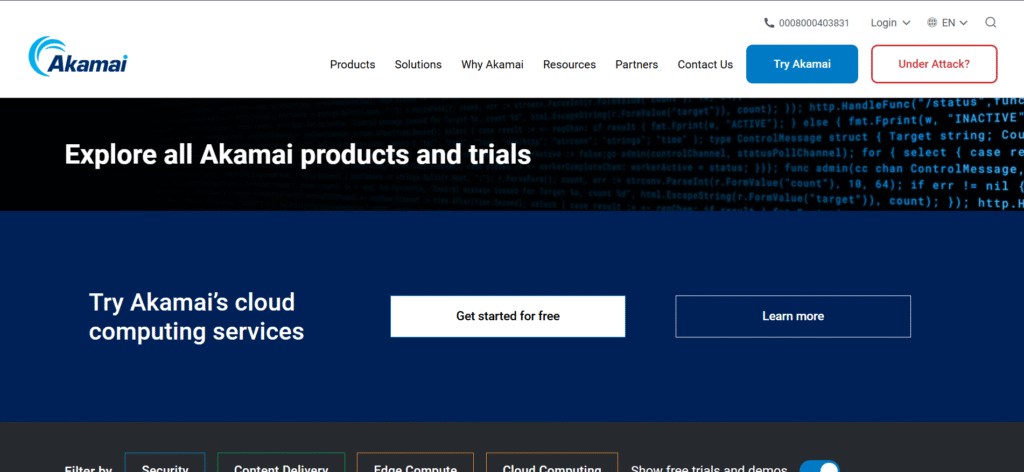
Task: Open the search magnifier icon
Action: click(x=990, y=23)
